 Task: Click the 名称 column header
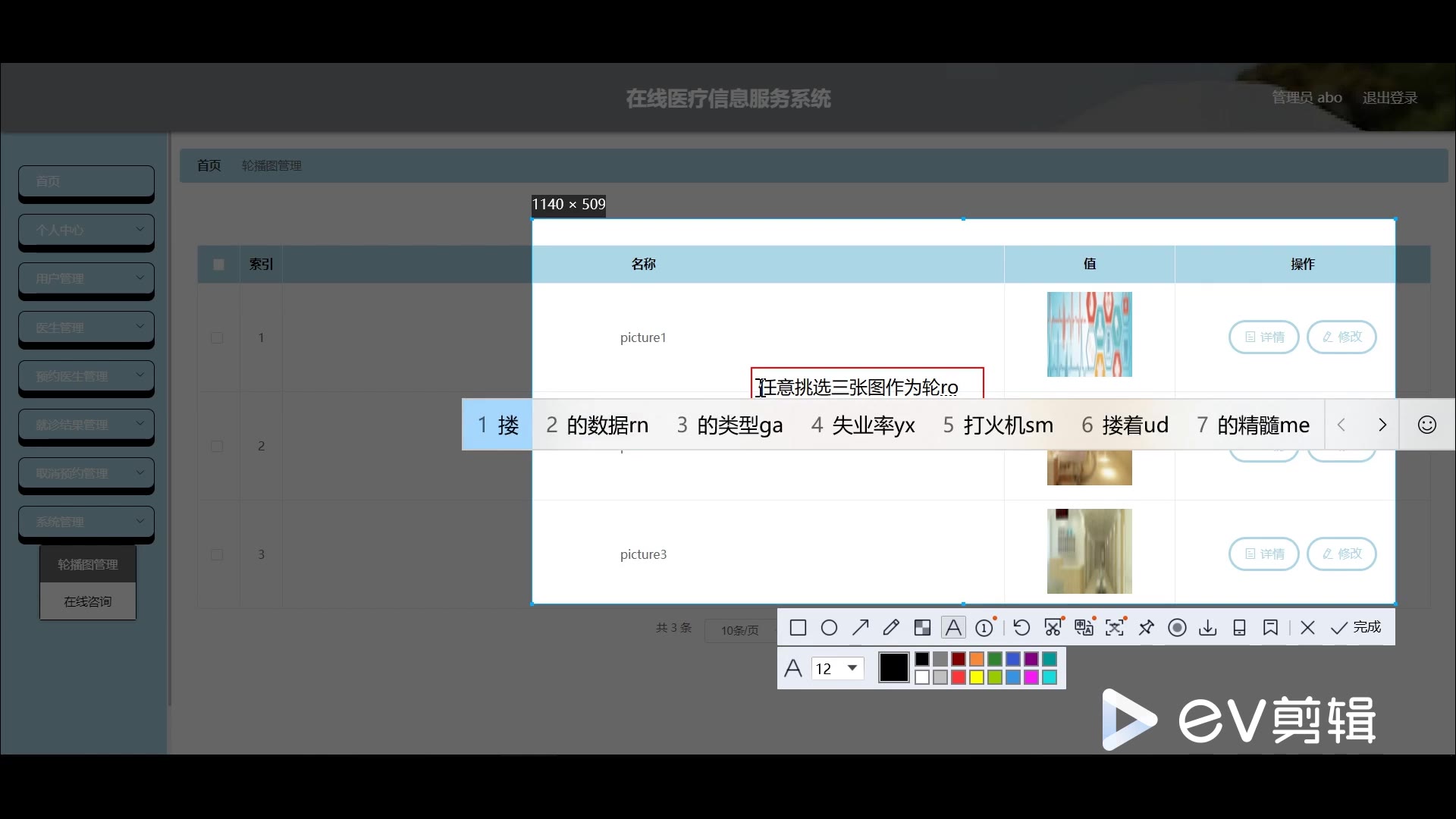pos(643,264)
